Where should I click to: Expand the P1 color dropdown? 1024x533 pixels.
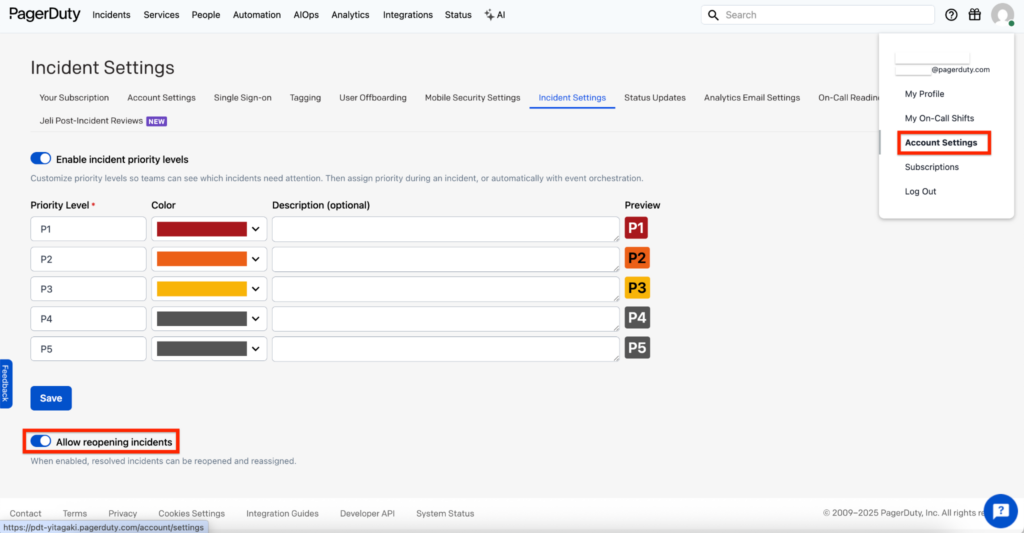[256, 229]
